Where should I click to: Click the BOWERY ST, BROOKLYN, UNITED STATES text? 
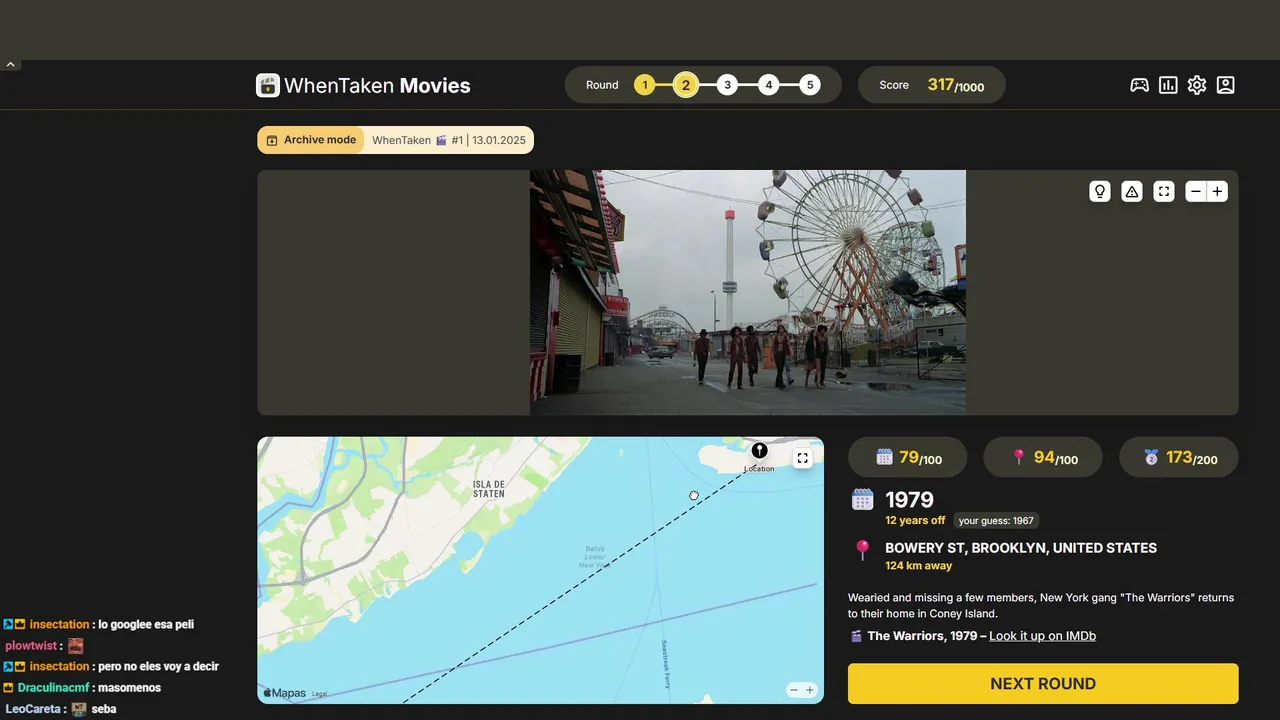click(x=1021, y=548)
